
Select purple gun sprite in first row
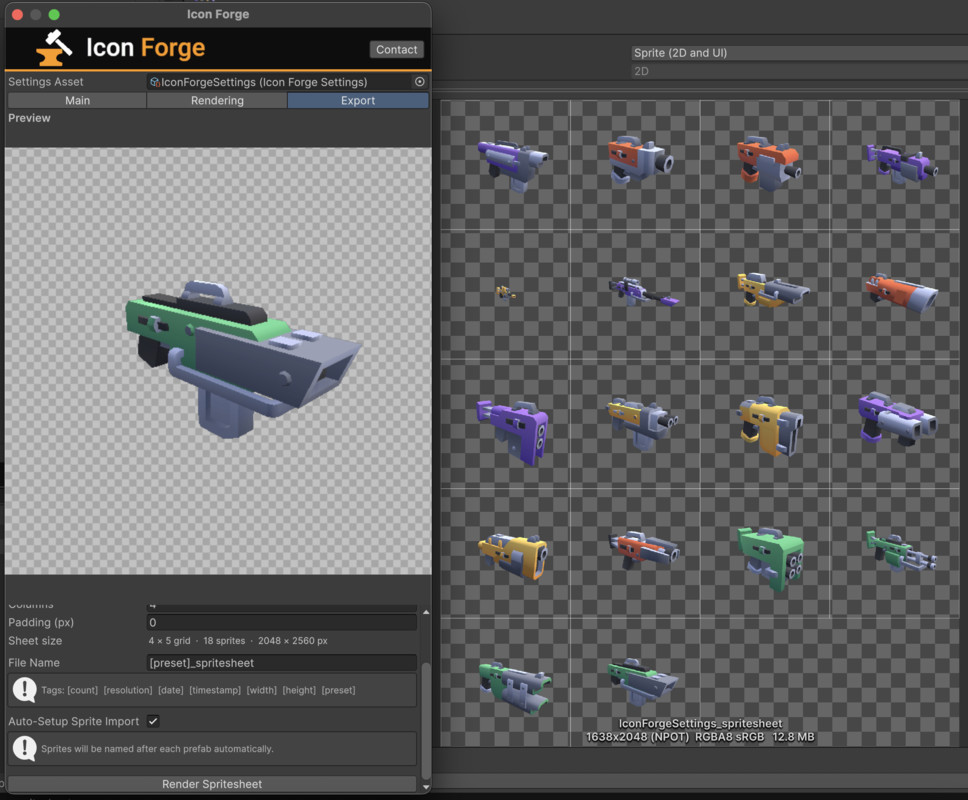click(512, 165)
